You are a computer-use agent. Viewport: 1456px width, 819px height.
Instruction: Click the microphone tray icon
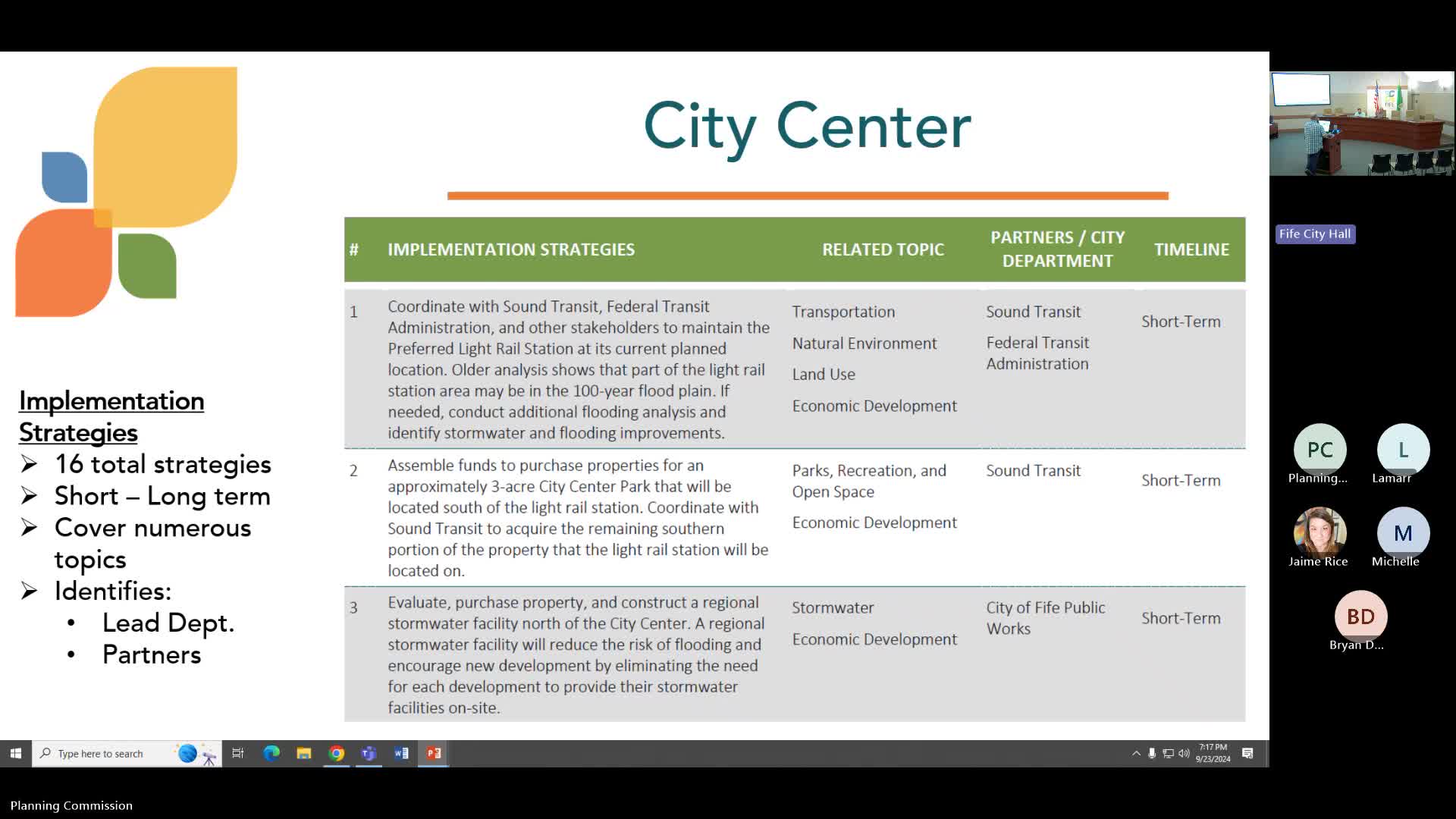coord(1152,753)
